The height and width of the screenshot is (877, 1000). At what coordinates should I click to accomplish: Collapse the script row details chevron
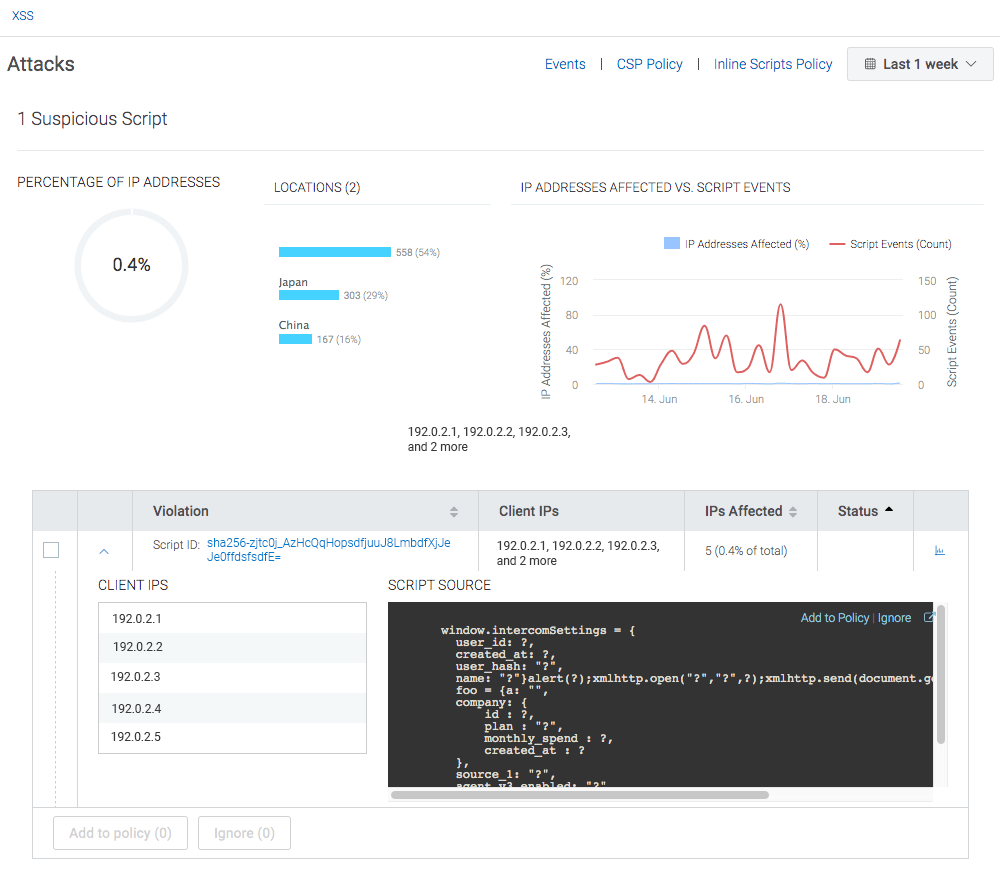(x=104, y=551)
